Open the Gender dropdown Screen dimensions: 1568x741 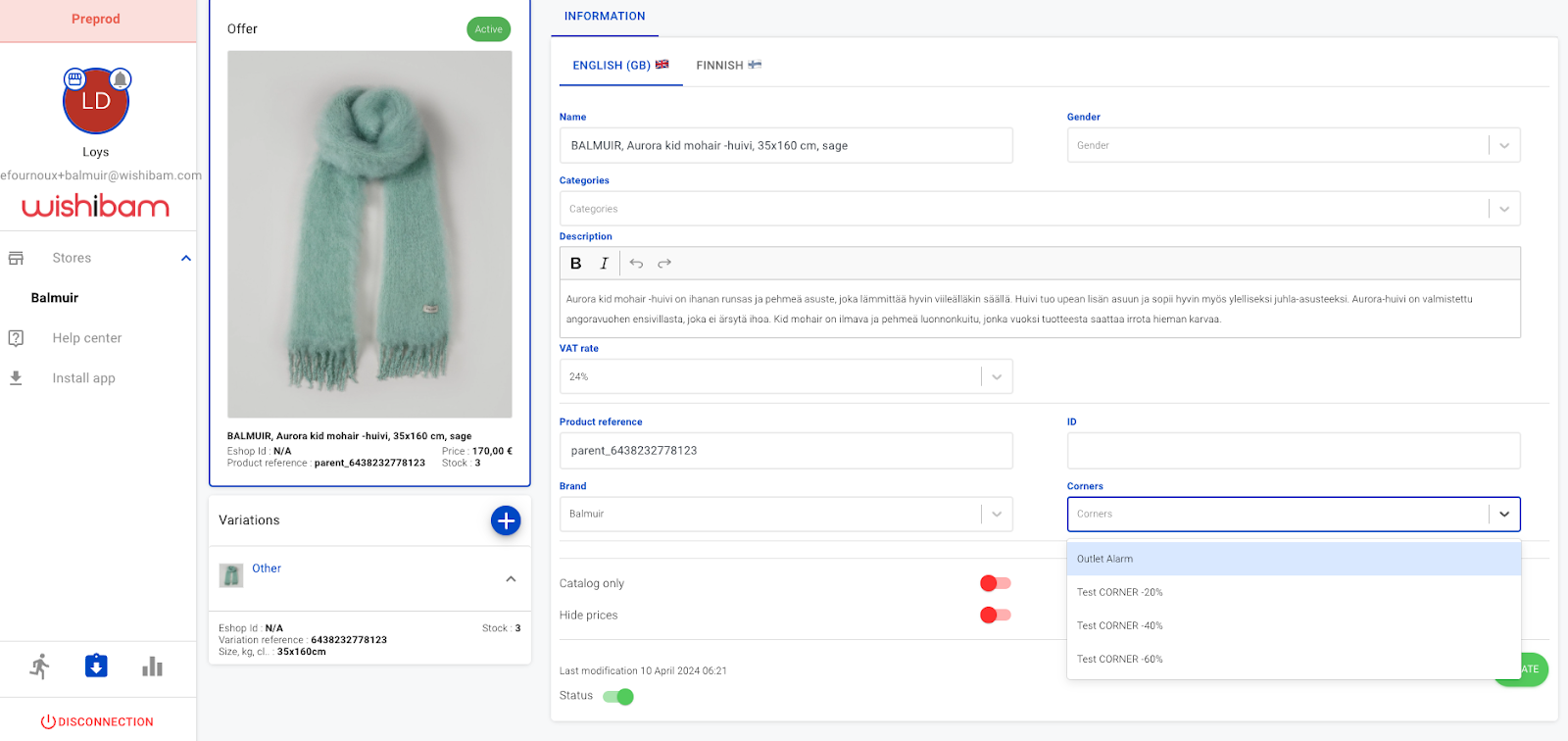point(1294,145)
